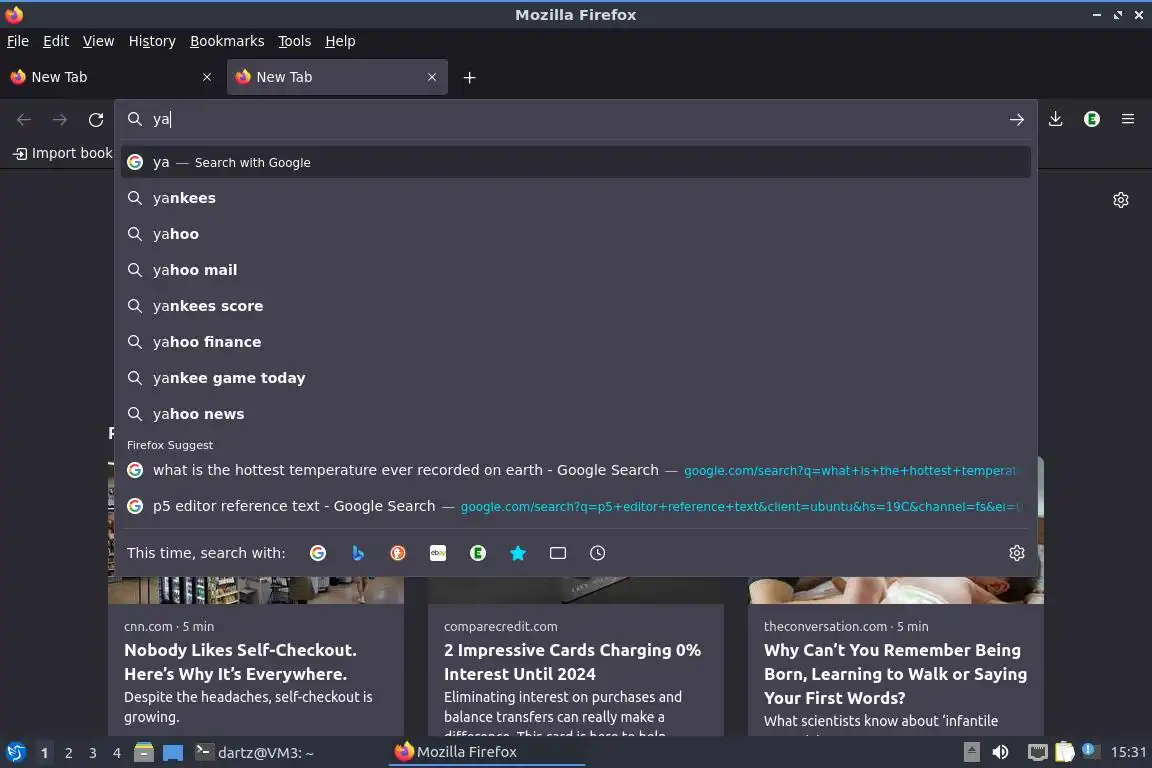This screenshot has height=768, width=1152.
Task: Choose the 'yahoo' suggestion
Action: [575, 234]
